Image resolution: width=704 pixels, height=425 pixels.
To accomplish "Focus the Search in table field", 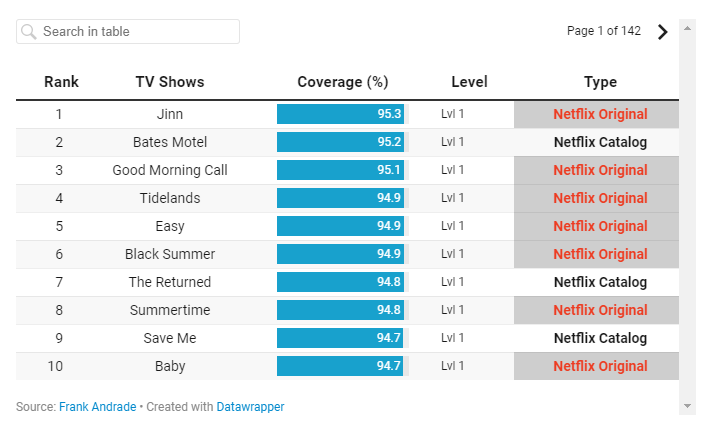I will tap(128, 31).
